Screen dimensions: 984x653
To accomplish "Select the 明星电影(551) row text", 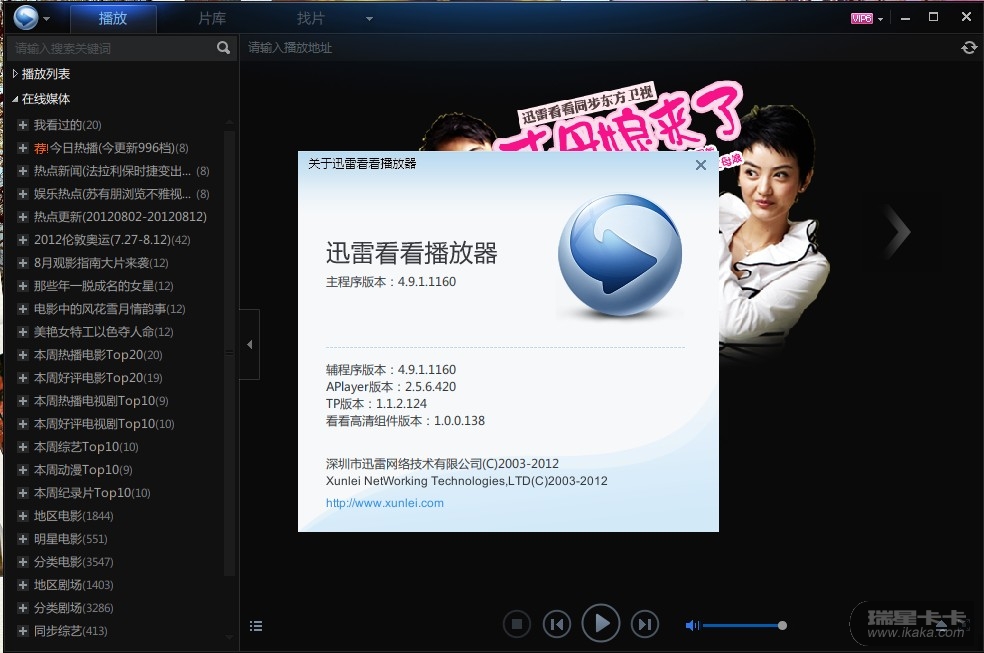I will pos(70,539).
